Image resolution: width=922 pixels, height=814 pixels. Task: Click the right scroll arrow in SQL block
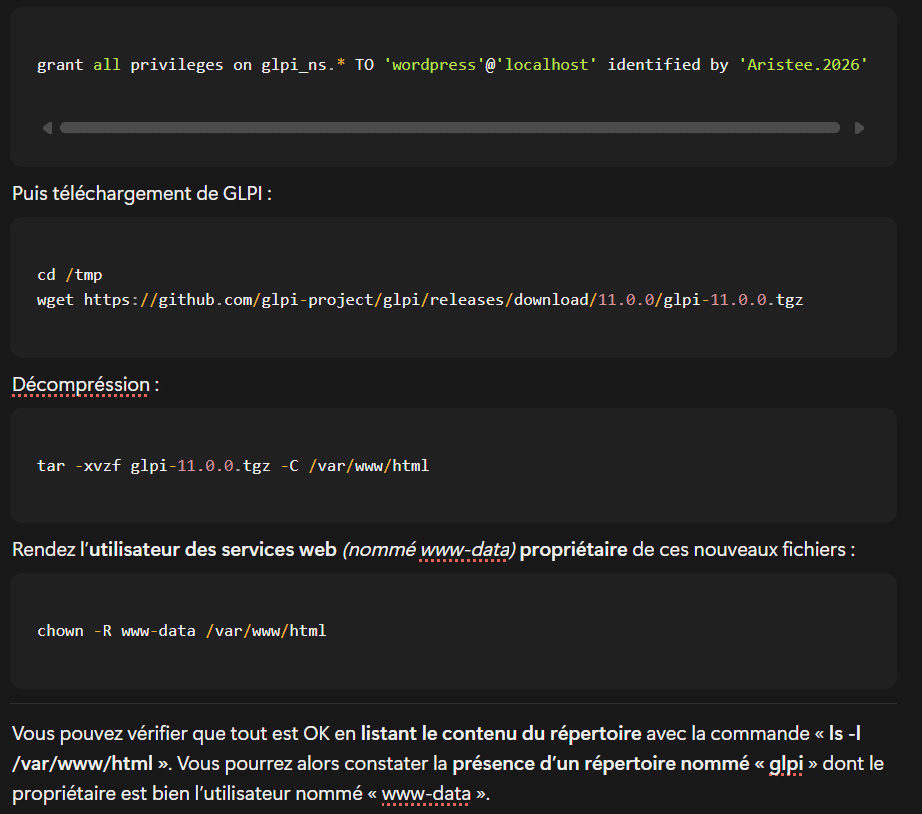tap(859, 128)
